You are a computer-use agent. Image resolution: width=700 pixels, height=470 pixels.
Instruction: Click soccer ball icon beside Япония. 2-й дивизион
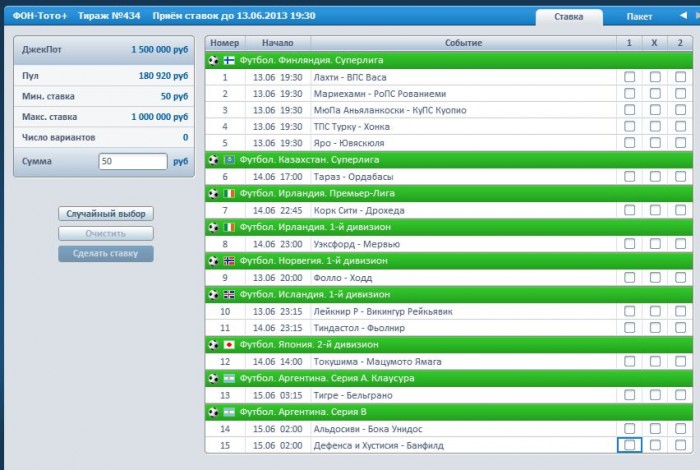coord(213,345)
